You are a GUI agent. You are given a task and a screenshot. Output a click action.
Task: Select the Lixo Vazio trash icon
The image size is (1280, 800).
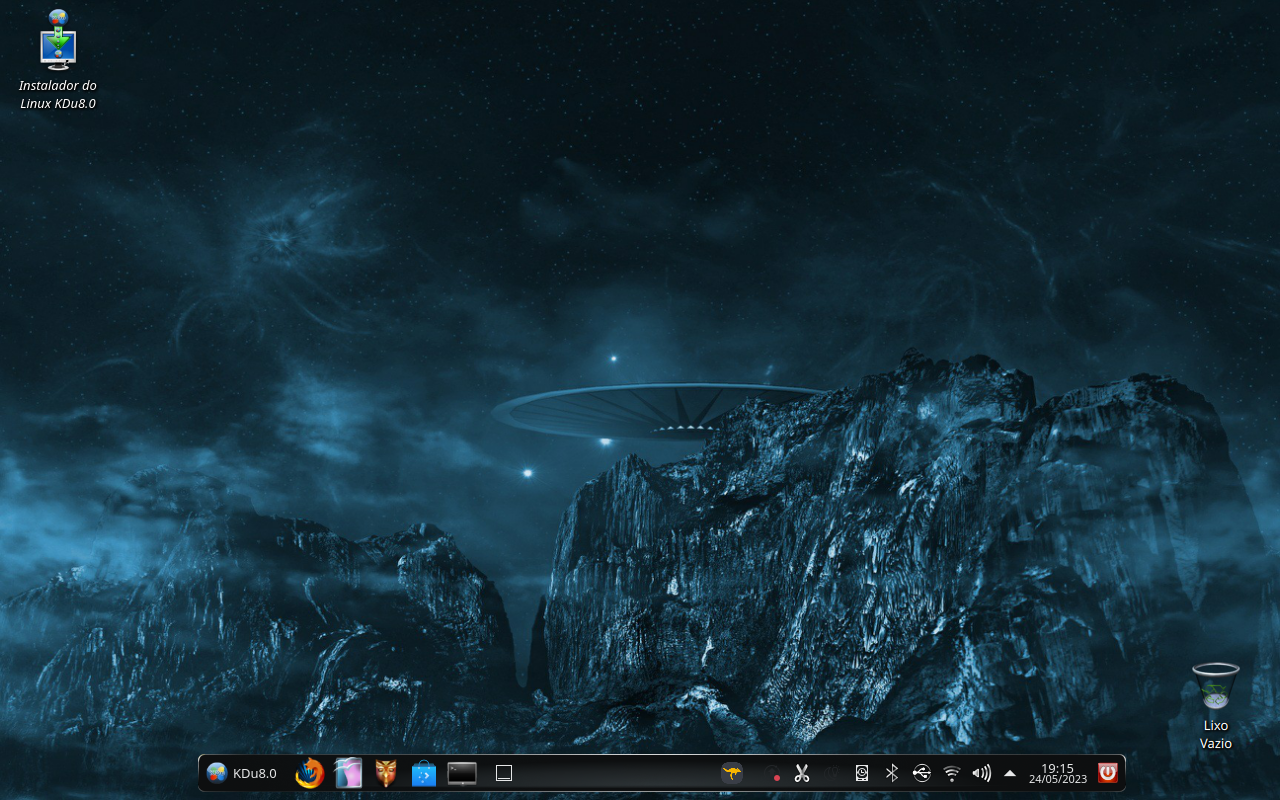1216,706
